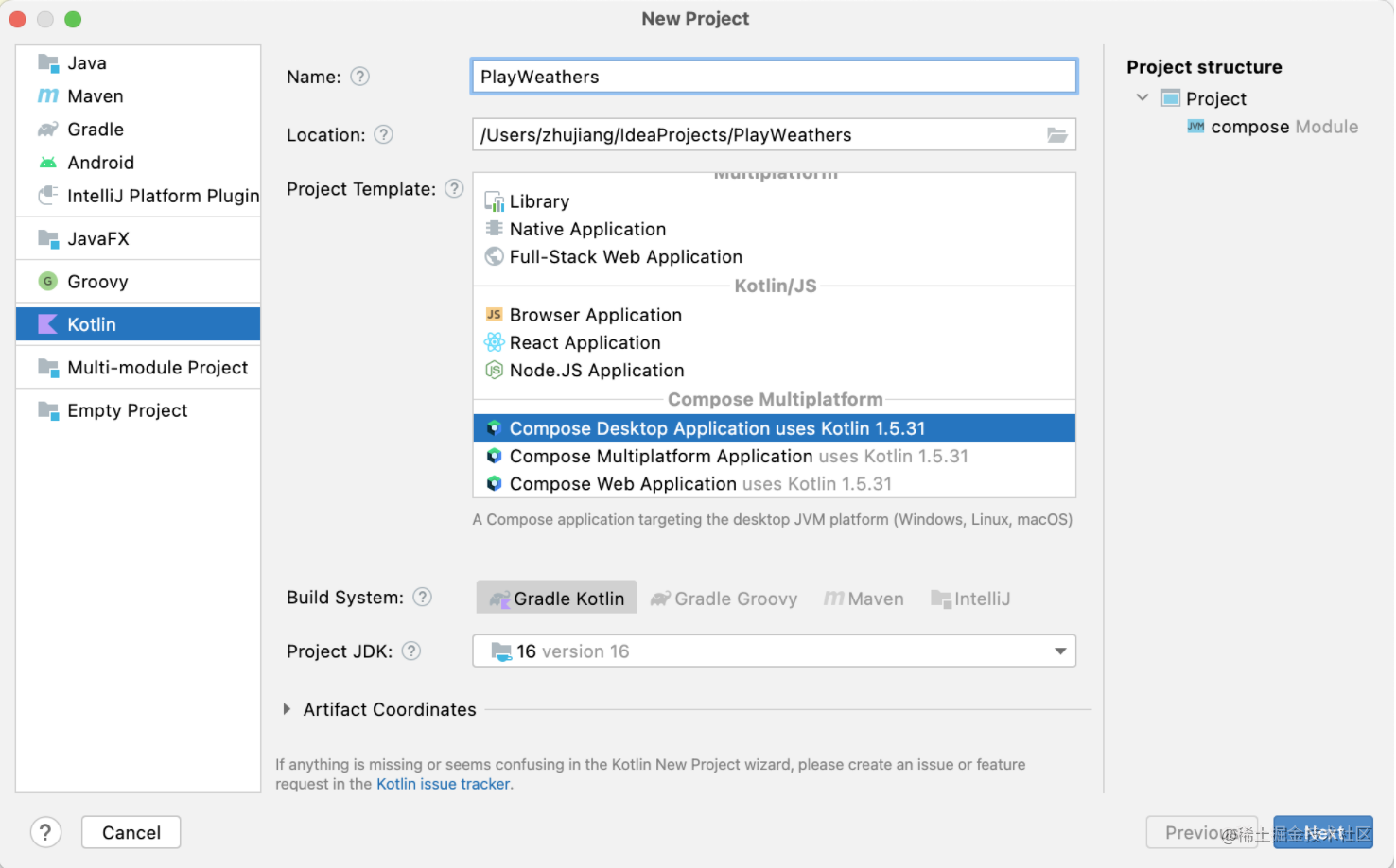The height and width of the screenshot is (868, 1396).
Task: Choose the Node.JS Application template
Action: click(774, 370)
